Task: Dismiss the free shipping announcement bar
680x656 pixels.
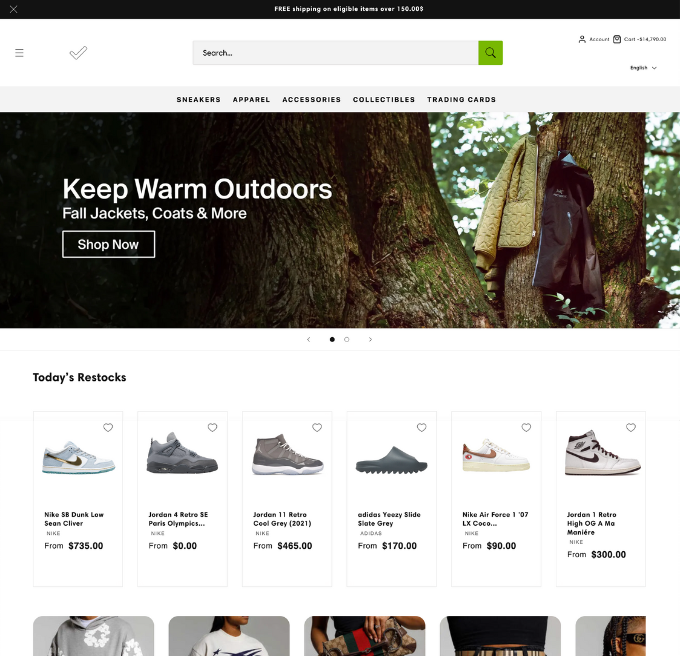Action: [x=13, y=9]
